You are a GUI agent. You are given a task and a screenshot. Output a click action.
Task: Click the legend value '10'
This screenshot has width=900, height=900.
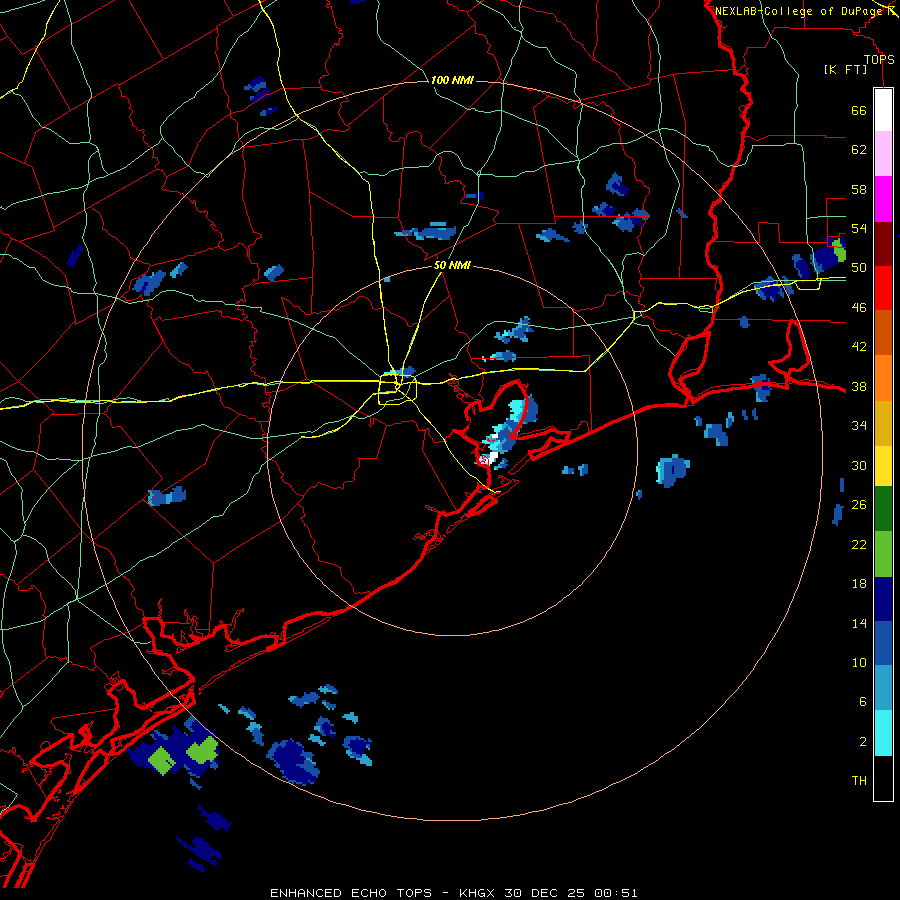(859, 662)
